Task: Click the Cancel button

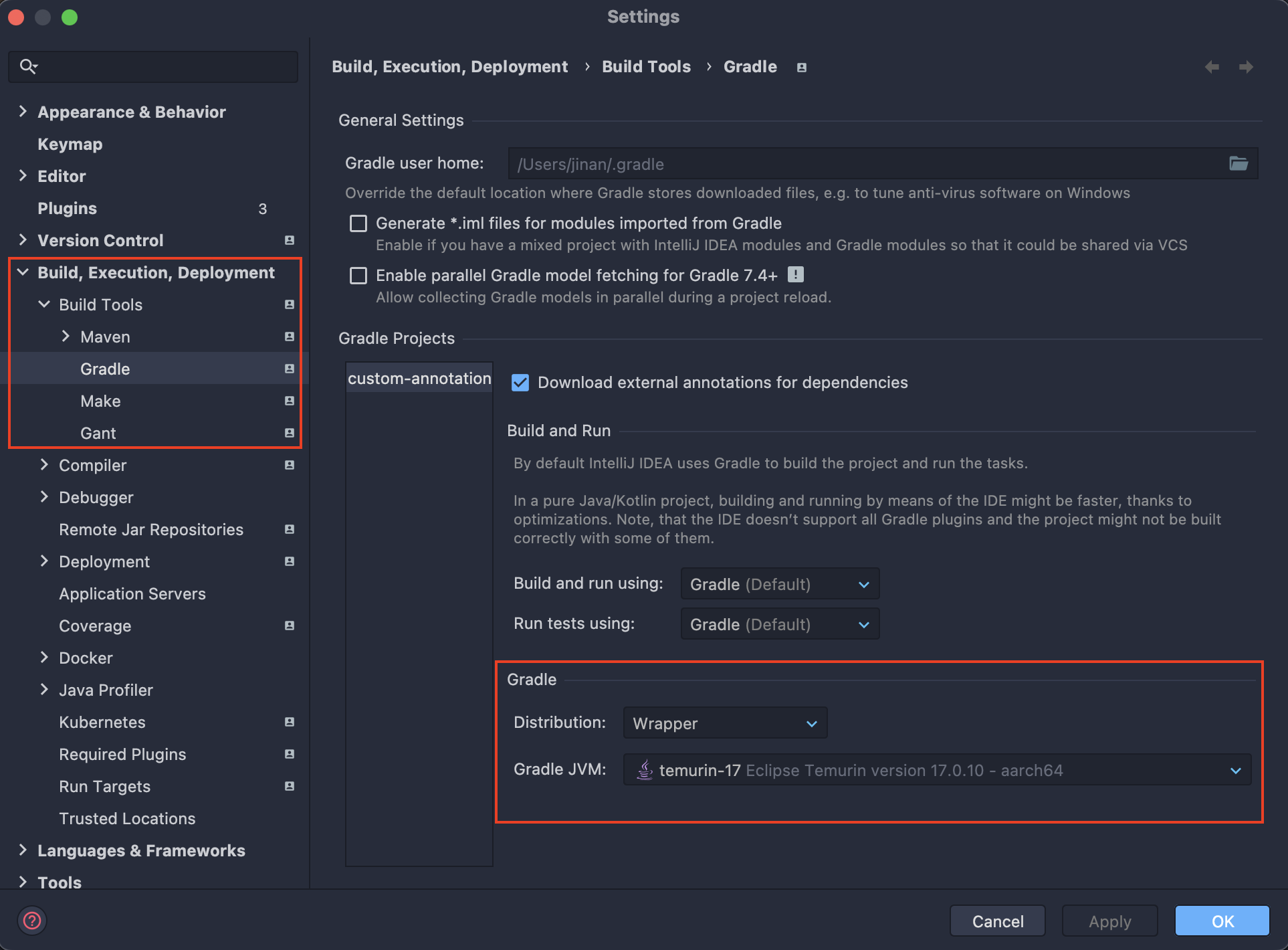Action: [x=997, y=921]
